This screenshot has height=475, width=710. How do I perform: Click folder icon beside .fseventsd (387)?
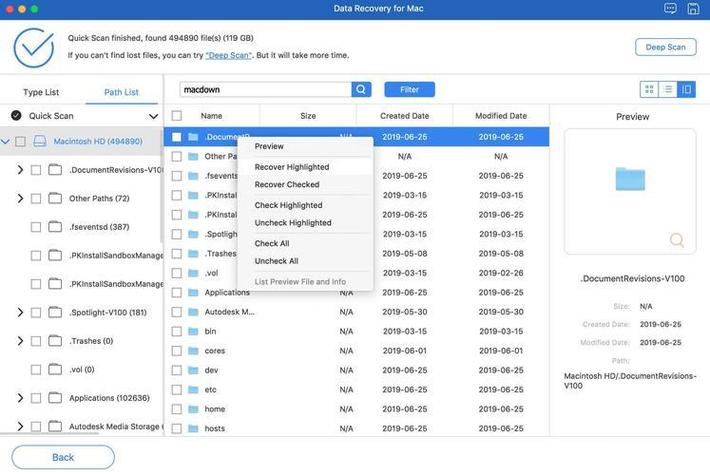[x=55, y=226]
